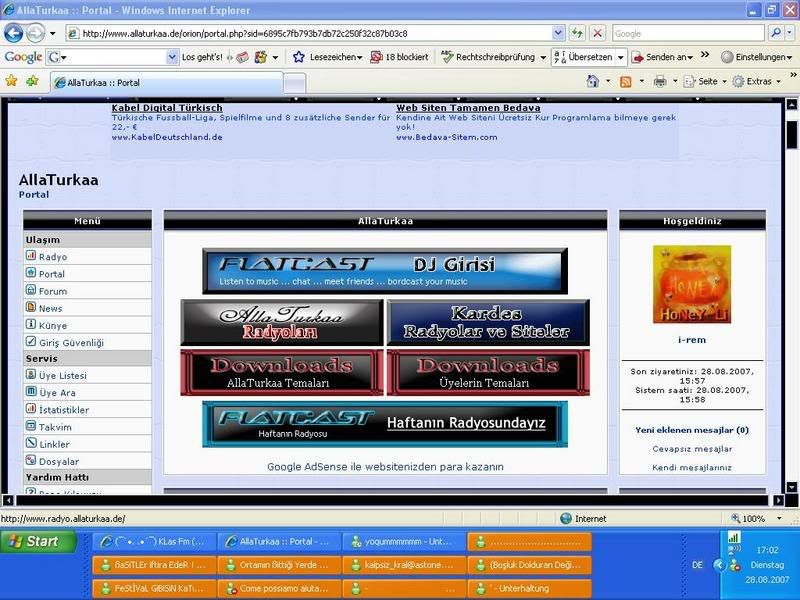Open Portal link in Menü
The width and height of the screenshot is (800, 600).
click(52, 274)
